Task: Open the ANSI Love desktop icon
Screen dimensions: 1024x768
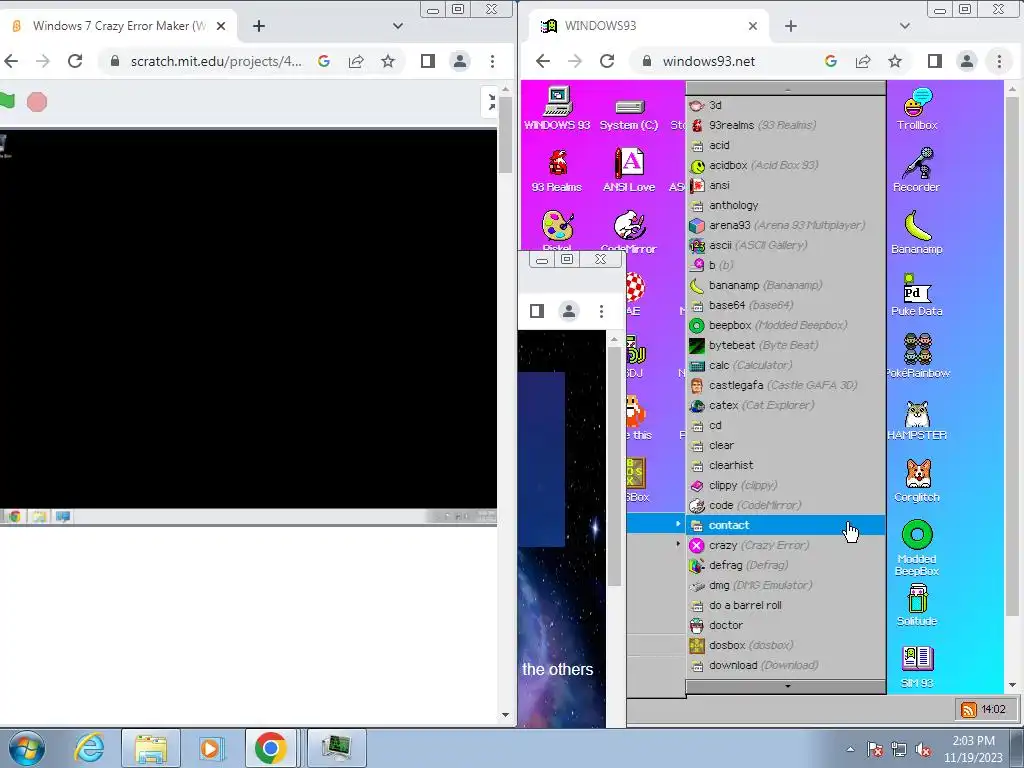Action: [x=629, y=170]
